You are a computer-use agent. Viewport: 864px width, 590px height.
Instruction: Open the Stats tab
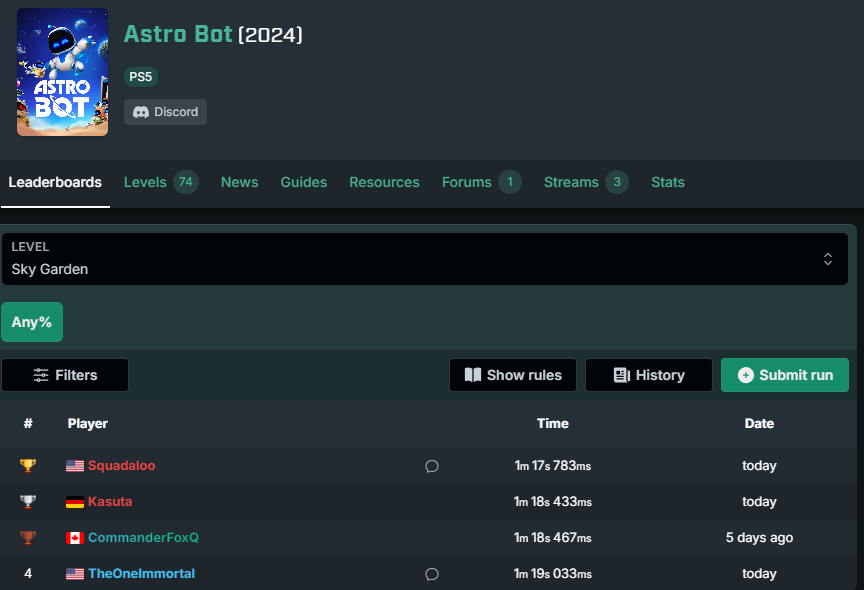click(x=668, y=182)
